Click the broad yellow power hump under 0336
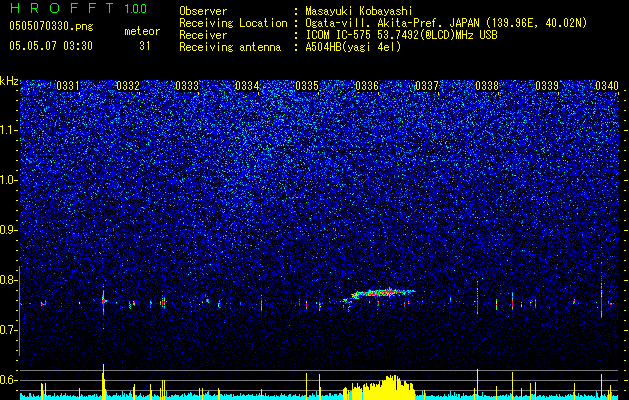Image resolution: width=629 pixels, height=400 pixels. coord(381,387)
